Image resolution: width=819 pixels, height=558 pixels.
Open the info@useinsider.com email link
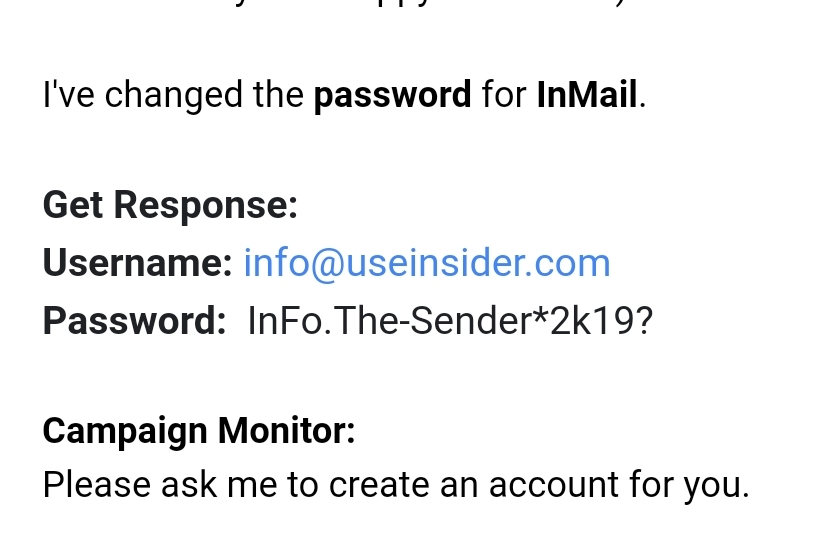tap(426, 263)
